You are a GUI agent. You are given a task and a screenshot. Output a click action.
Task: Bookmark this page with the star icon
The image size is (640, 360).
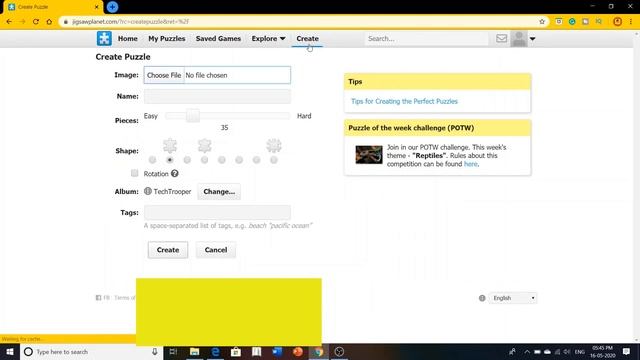tap(542, 22)
